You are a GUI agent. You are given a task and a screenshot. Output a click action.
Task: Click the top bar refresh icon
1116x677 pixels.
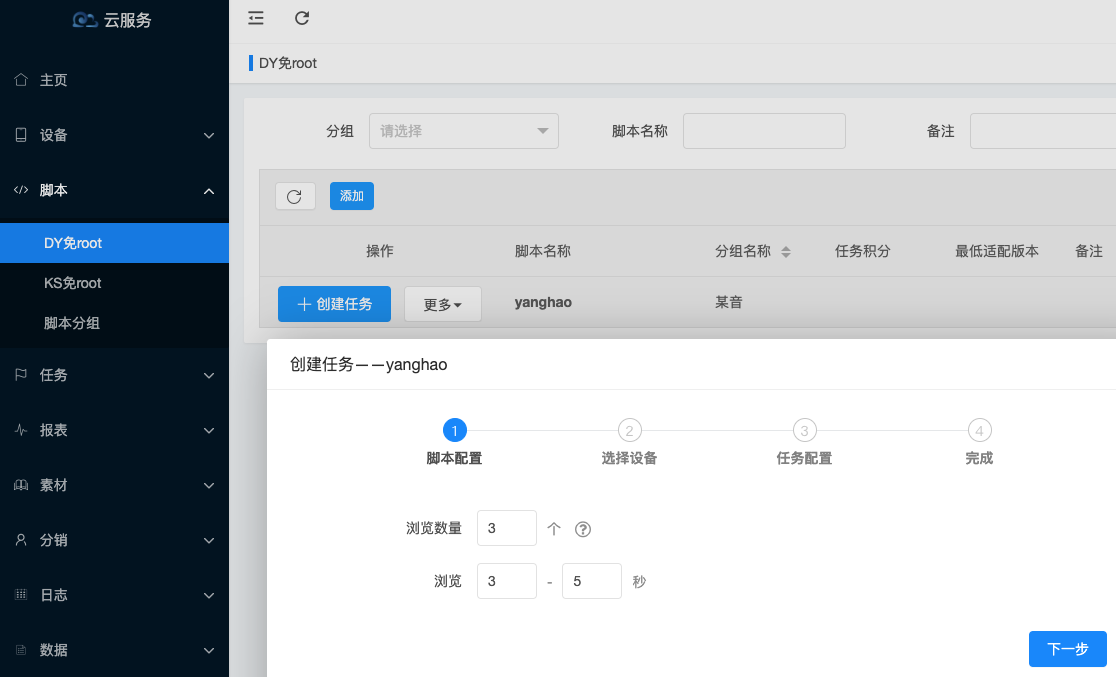(x=302, y=18)
